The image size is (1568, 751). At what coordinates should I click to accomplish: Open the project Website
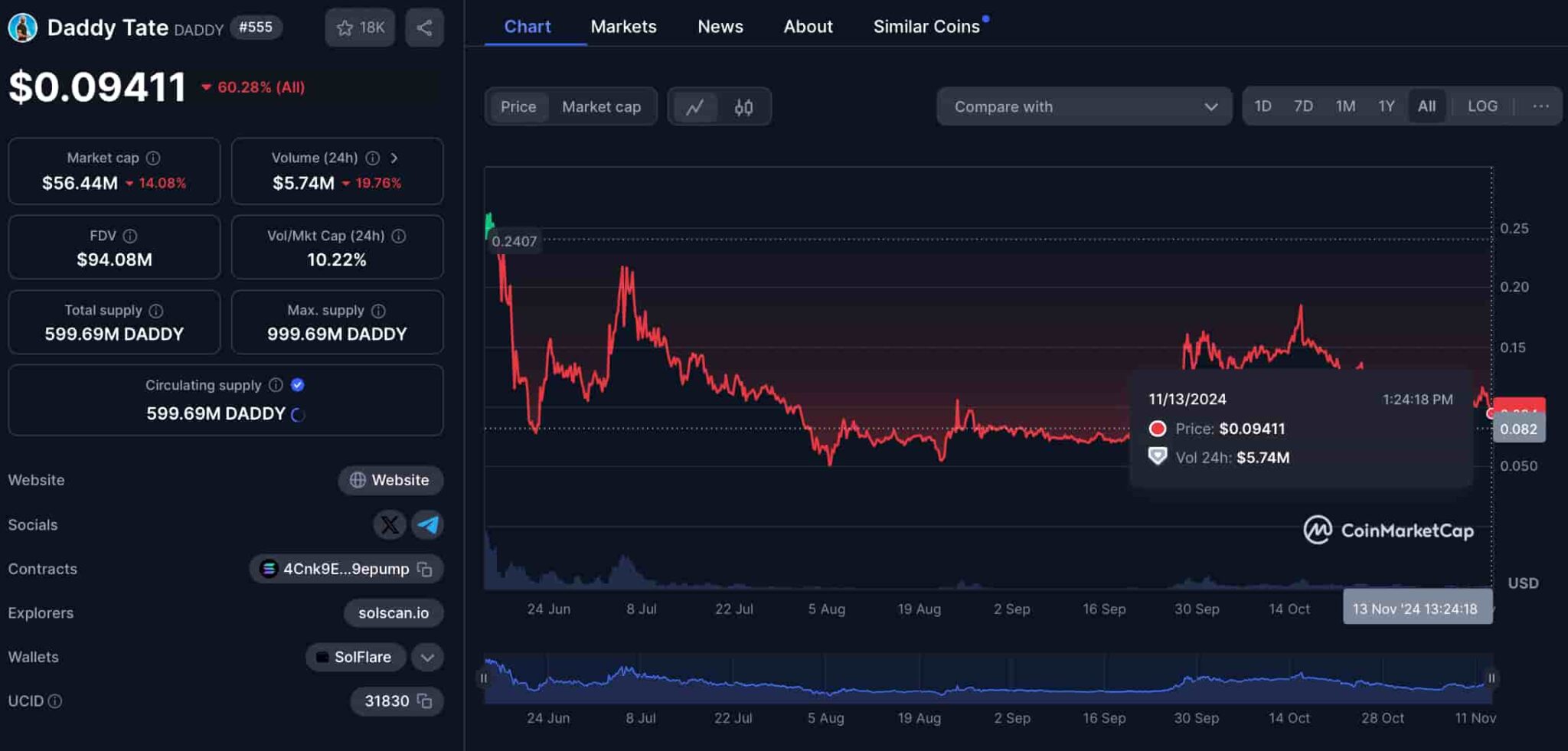click(390, 480)
